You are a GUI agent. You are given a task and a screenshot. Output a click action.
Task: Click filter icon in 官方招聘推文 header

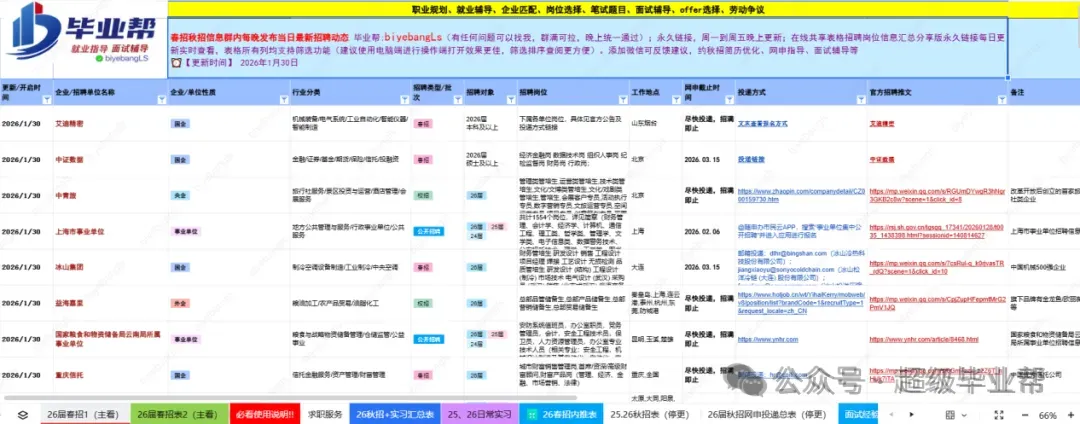coord(1001,100)
